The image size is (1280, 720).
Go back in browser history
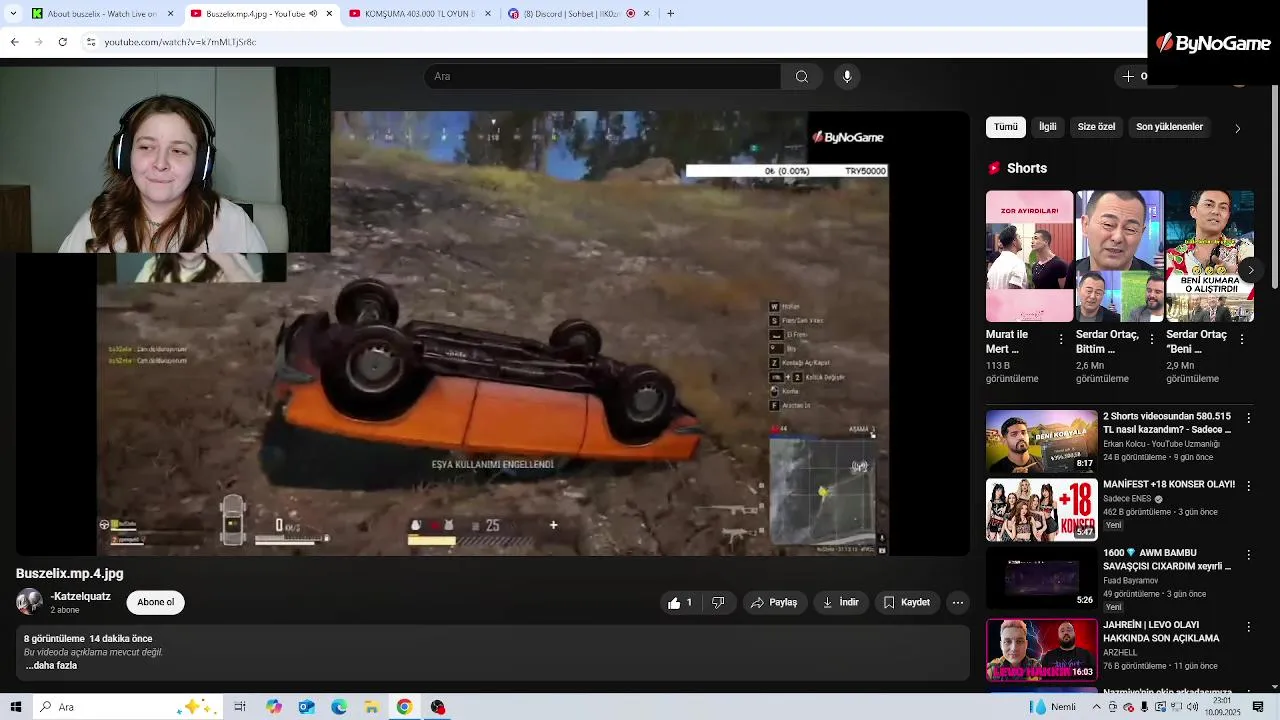14,42
